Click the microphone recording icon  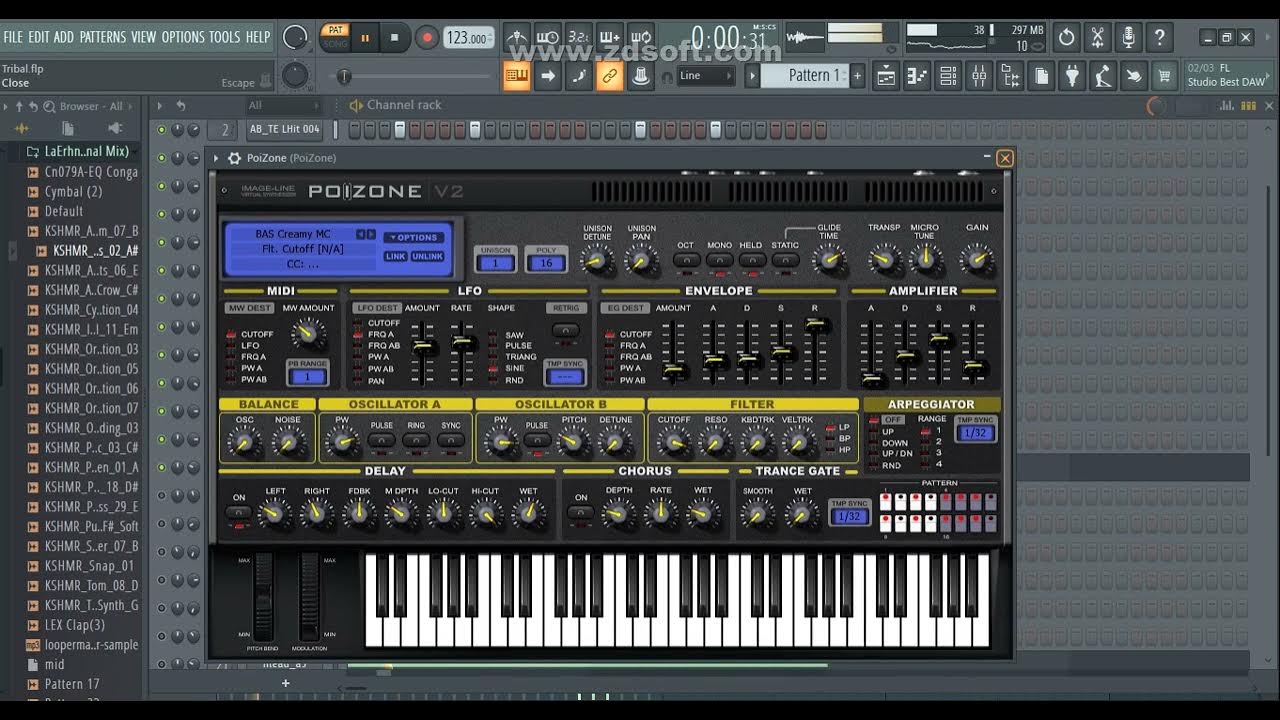tap(1129, 38)
